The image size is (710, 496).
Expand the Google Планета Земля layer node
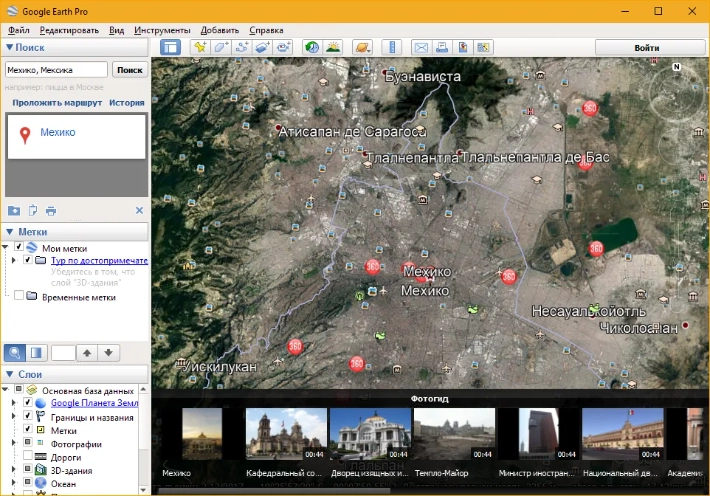14,403
